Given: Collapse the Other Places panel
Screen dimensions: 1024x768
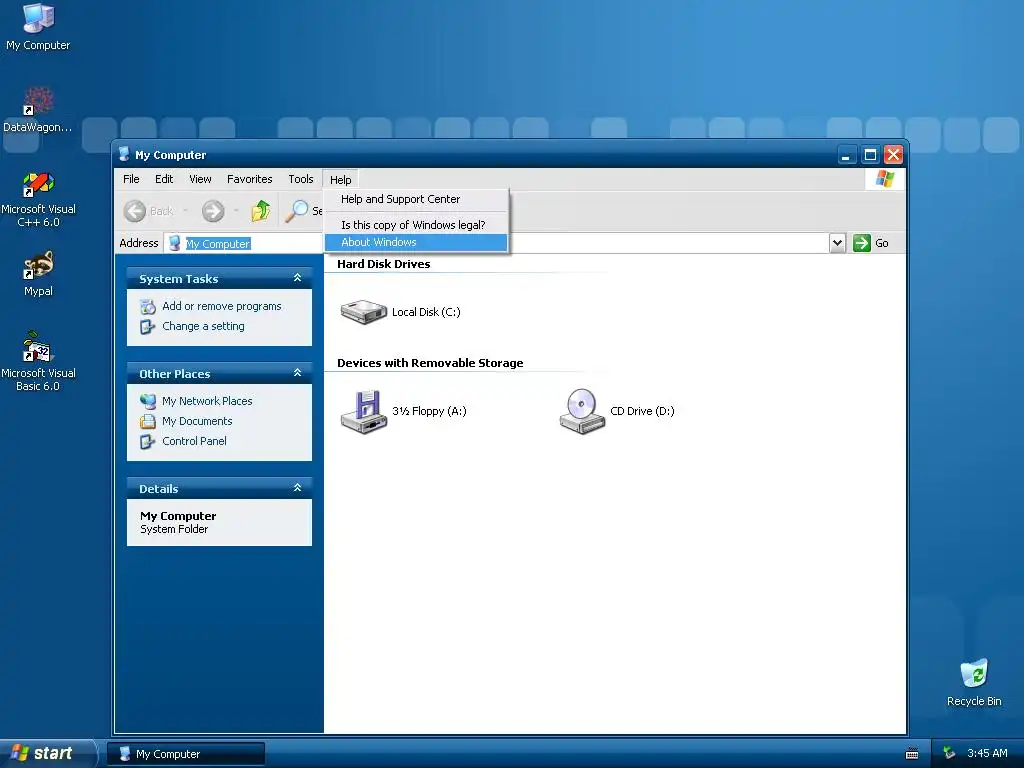Looking at the screenshot, I should point(297,373).
